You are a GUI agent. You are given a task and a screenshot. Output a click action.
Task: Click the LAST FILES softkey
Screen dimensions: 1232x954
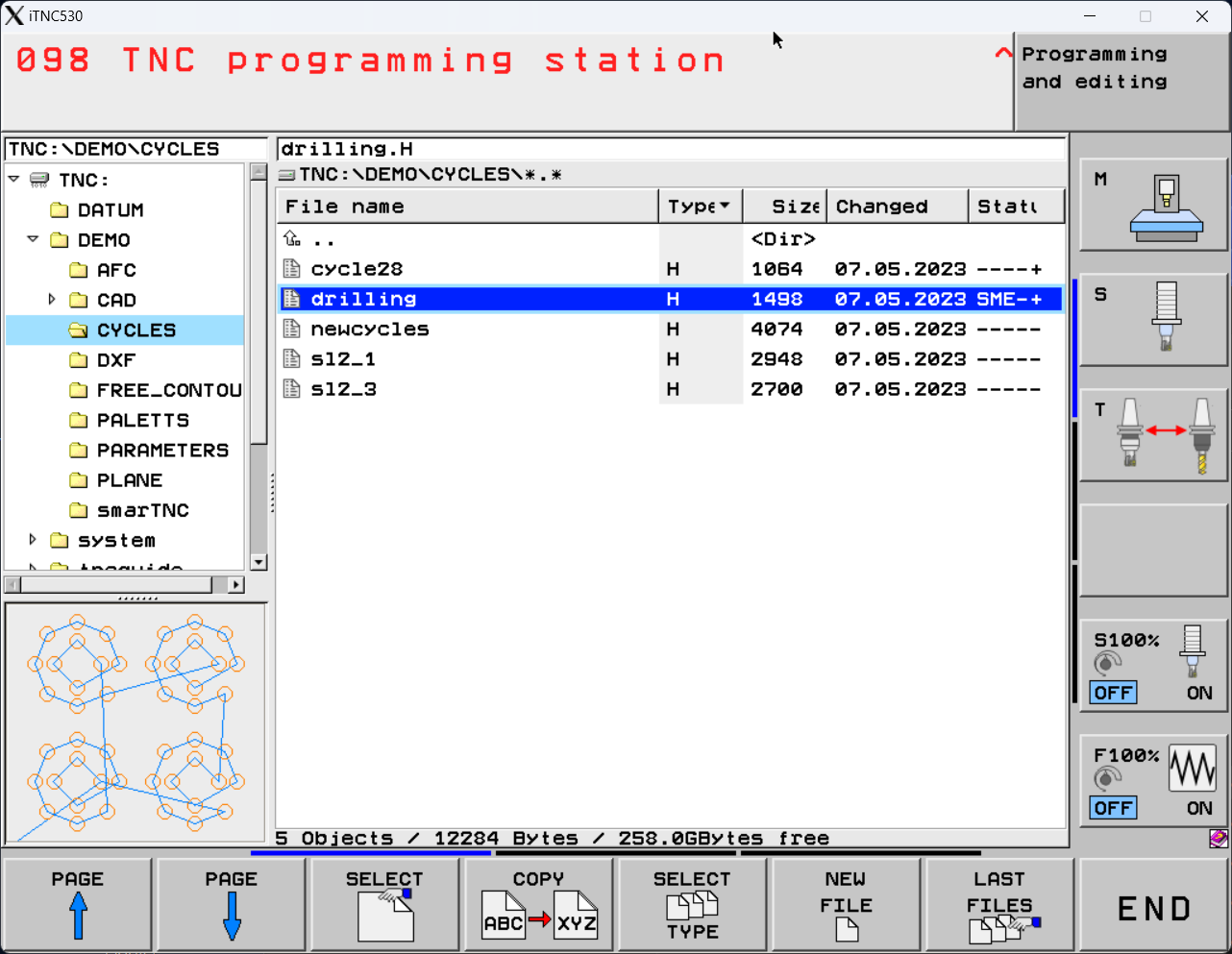pos(1000,905)
